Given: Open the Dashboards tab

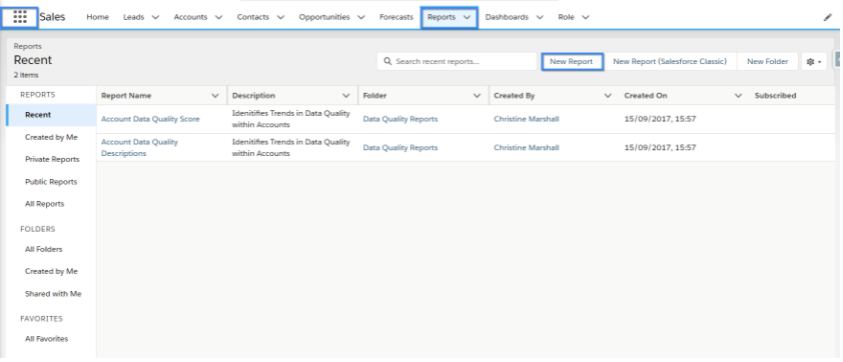Looking at the screenshot, I should pos(506,17).
